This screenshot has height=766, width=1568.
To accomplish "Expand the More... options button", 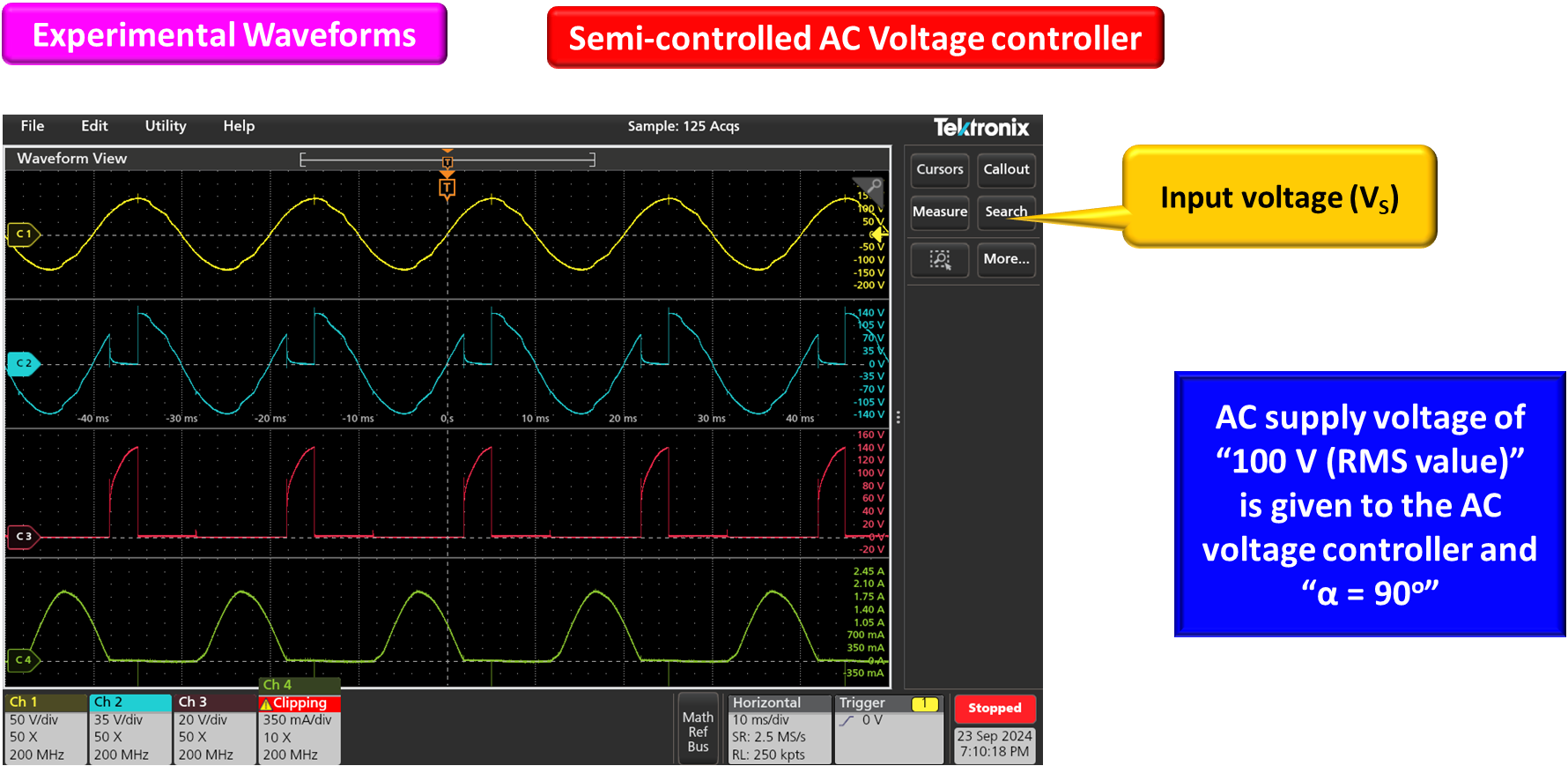I will pyautogui.click(x=1006, y=259).
